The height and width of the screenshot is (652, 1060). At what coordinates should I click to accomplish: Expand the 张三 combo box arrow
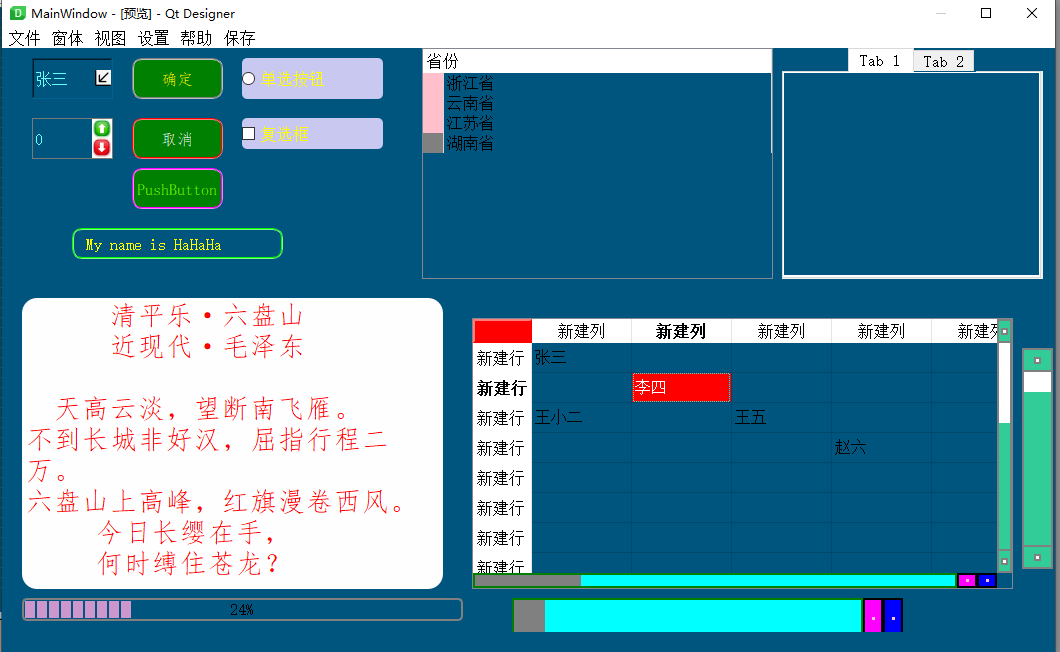click(x=103, y=78)
